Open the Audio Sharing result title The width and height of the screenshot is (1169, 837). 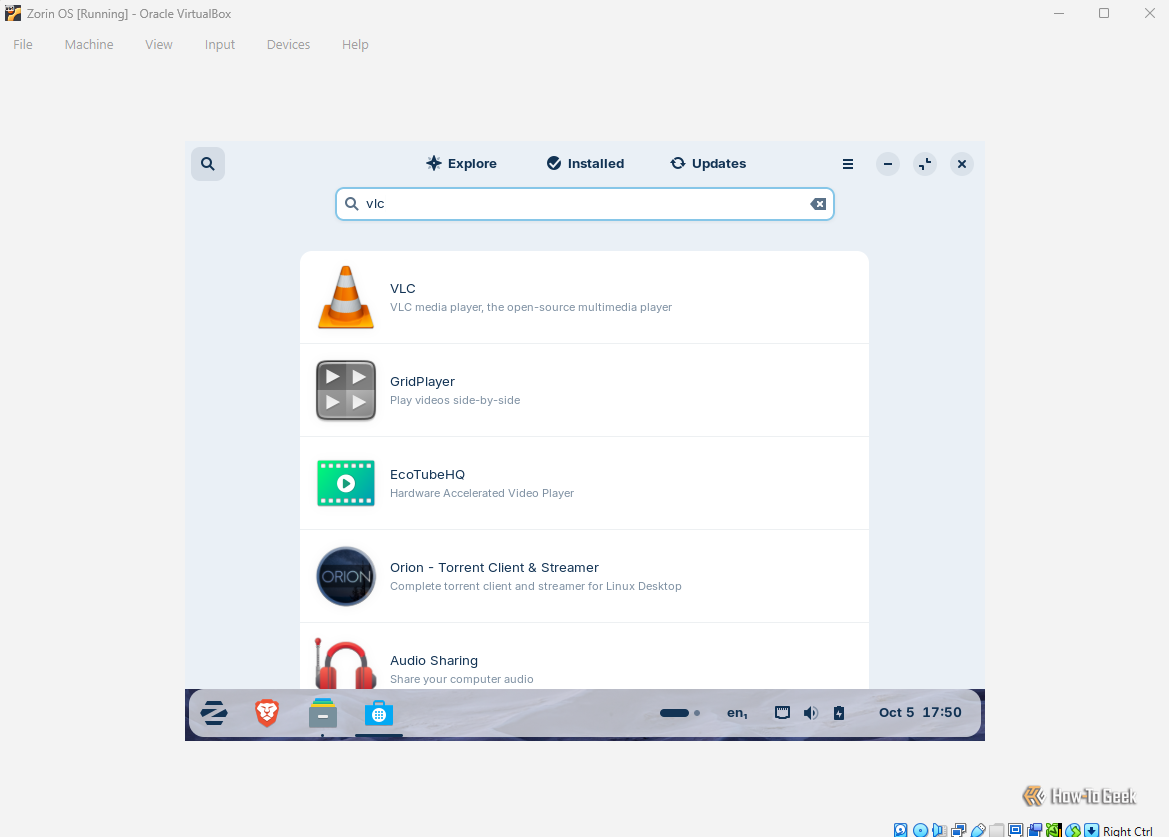click(434, 660)
